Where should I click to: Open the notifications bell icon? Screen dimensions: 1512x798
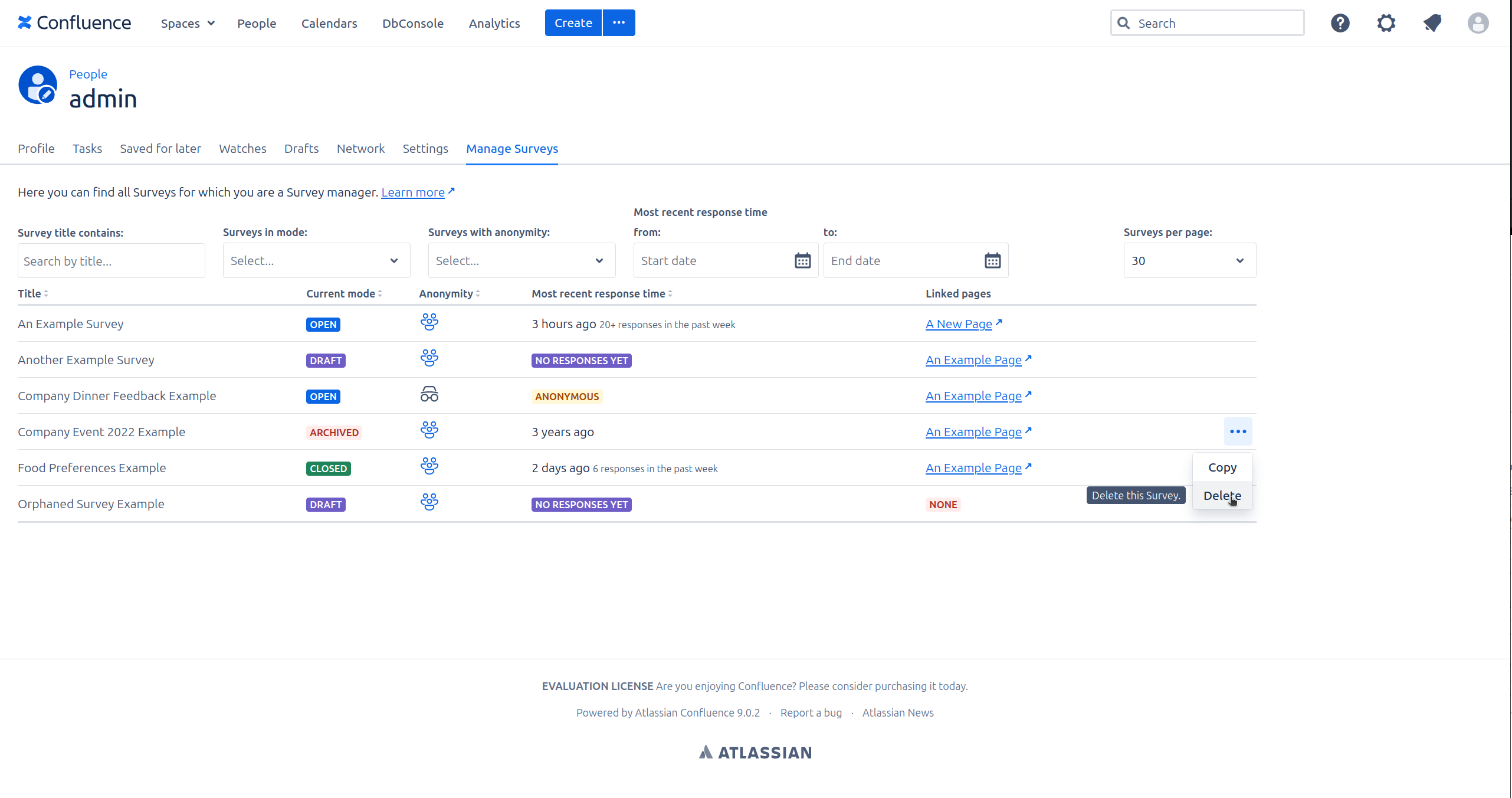pyautogui.click(x=1432, y=23)
